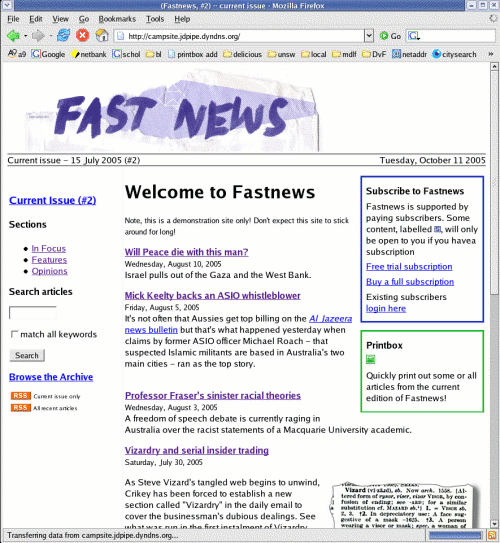Image resolution: width=500 pixels, height=543 pixels.
Task: Open the unsw bookmark folder
Action: (x=282, y=54)
